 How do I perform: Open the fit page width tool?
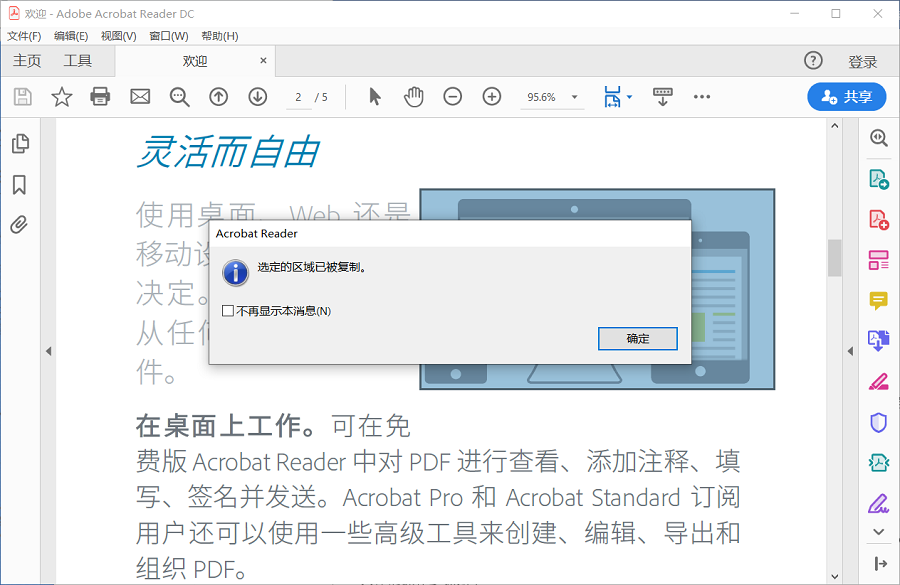click(612, 96)
